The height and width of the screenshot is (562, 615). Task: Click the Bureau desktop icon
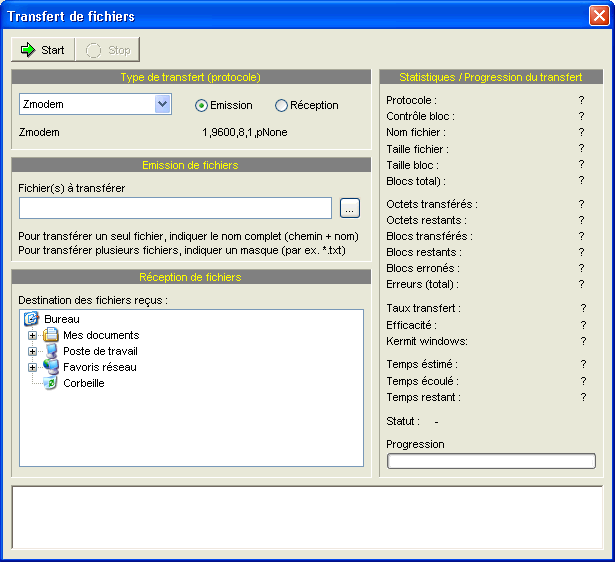click(31, 319)
